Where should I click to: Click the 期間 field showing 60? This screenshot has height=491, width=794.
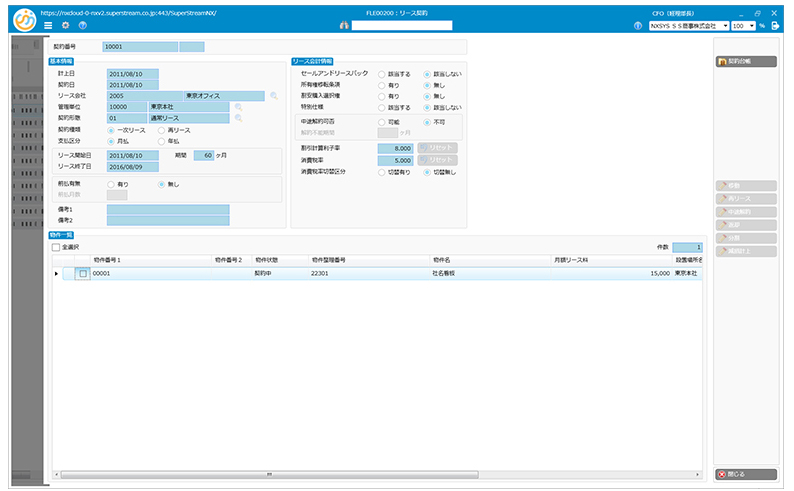click(x=204, y=155)
